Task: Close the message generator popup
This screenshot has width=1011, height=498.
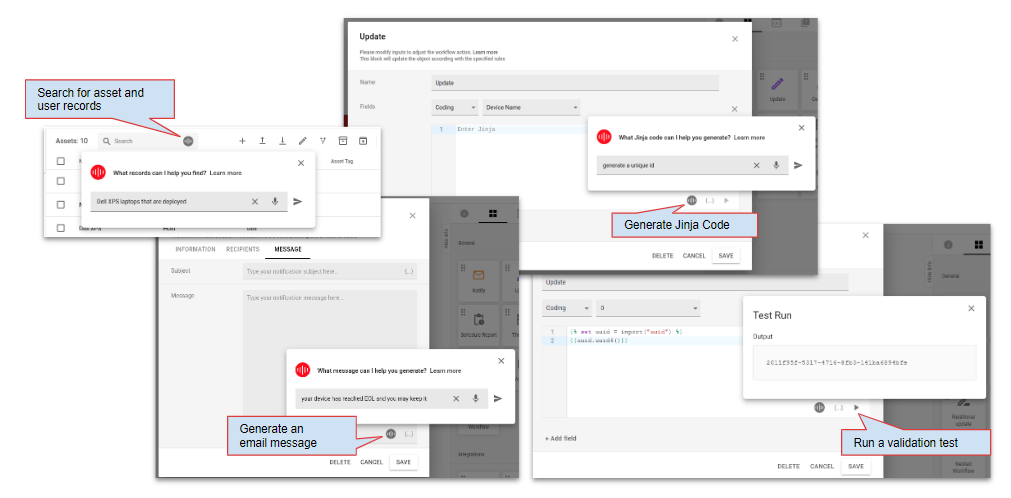Action: [501, 361]
